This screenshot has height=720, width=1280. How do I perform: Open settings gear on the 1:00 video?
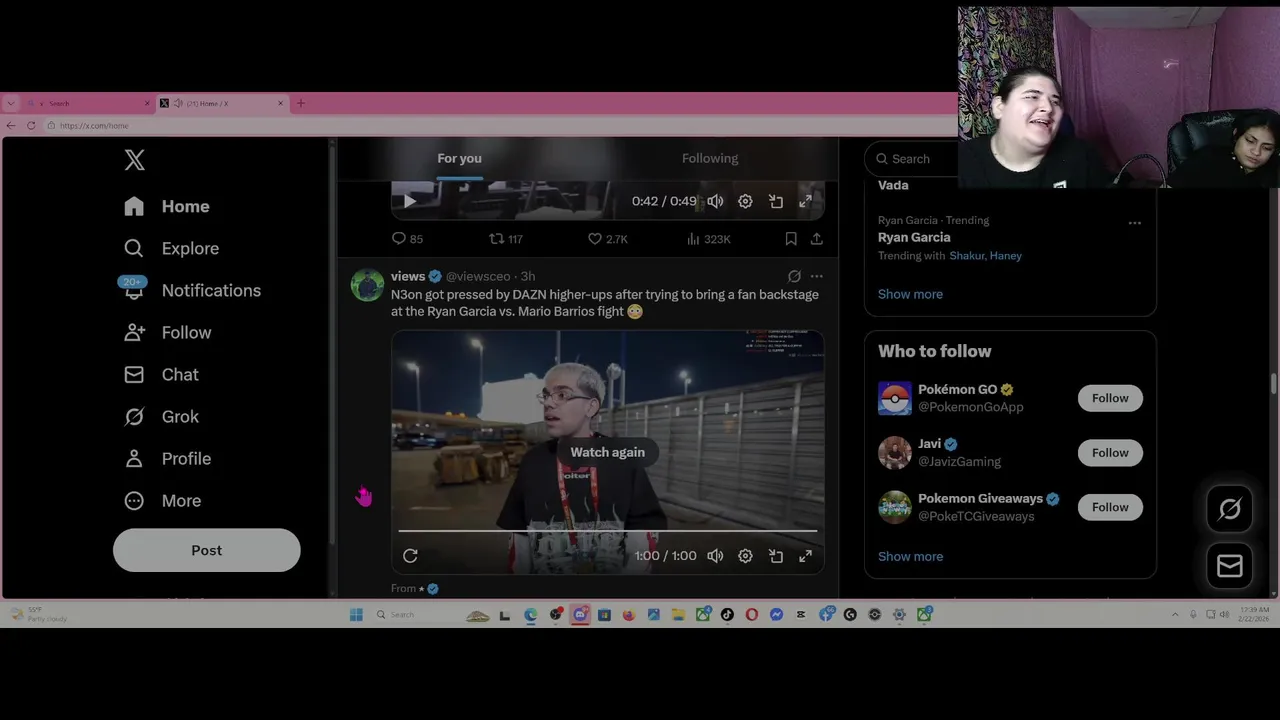(x=745, y=556)
